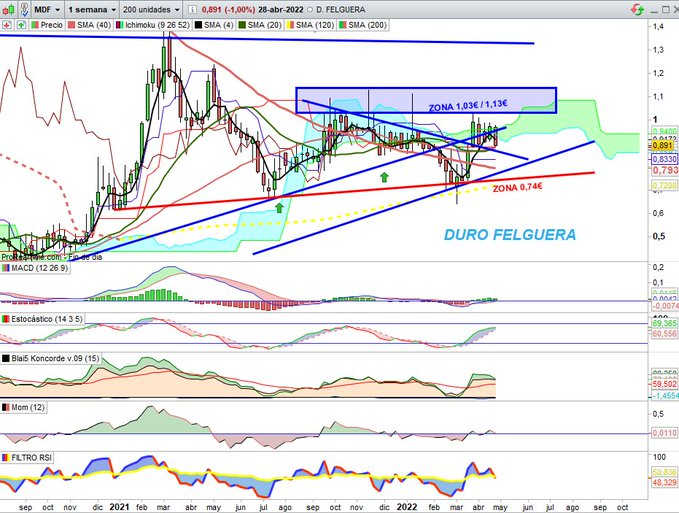
Task: Open Blai5 Koncorde v.09 (15) label
Action: coord(55,358)
